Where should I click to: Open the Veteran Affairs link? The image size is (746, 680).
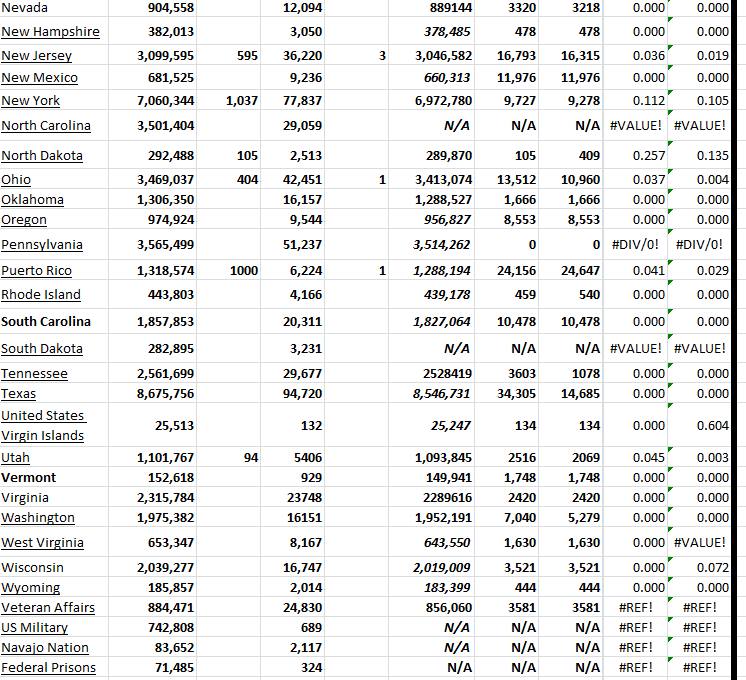tap(48, 608)
